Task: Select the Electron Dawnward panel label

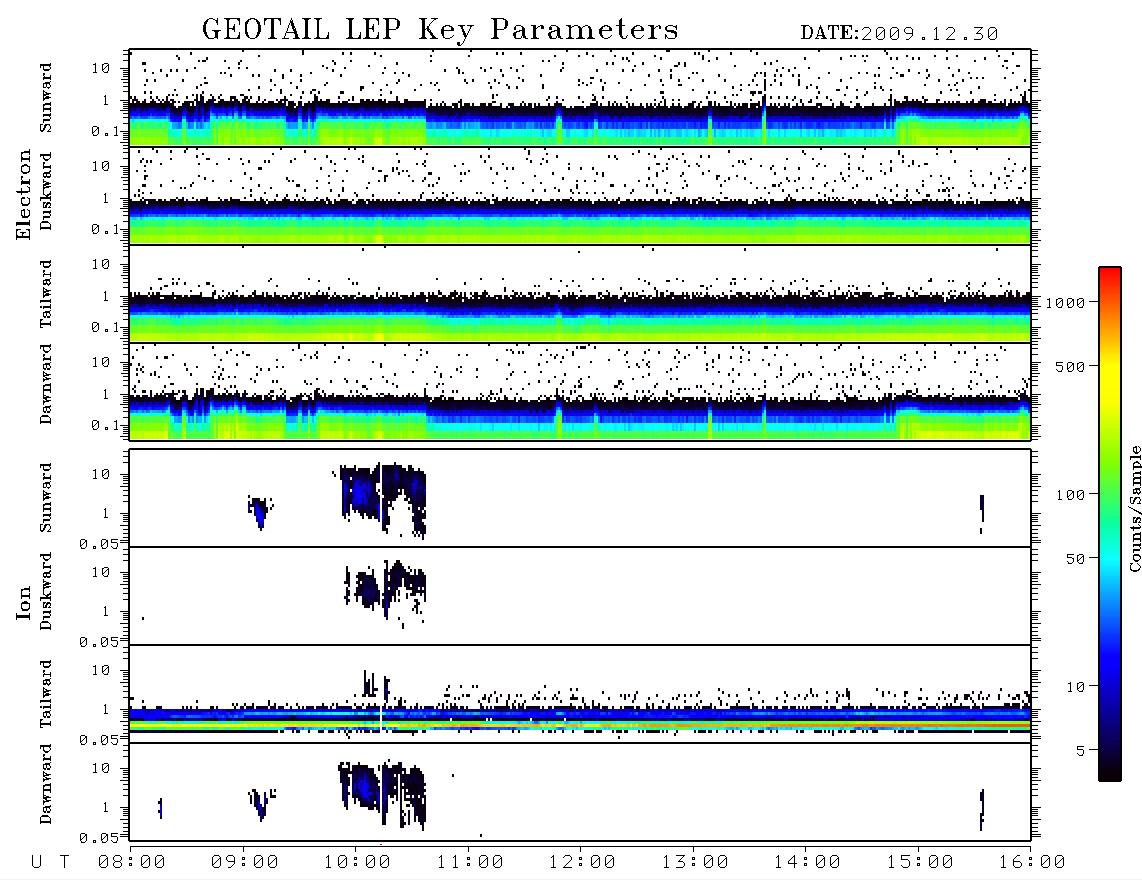Action: tap(46, 384)
